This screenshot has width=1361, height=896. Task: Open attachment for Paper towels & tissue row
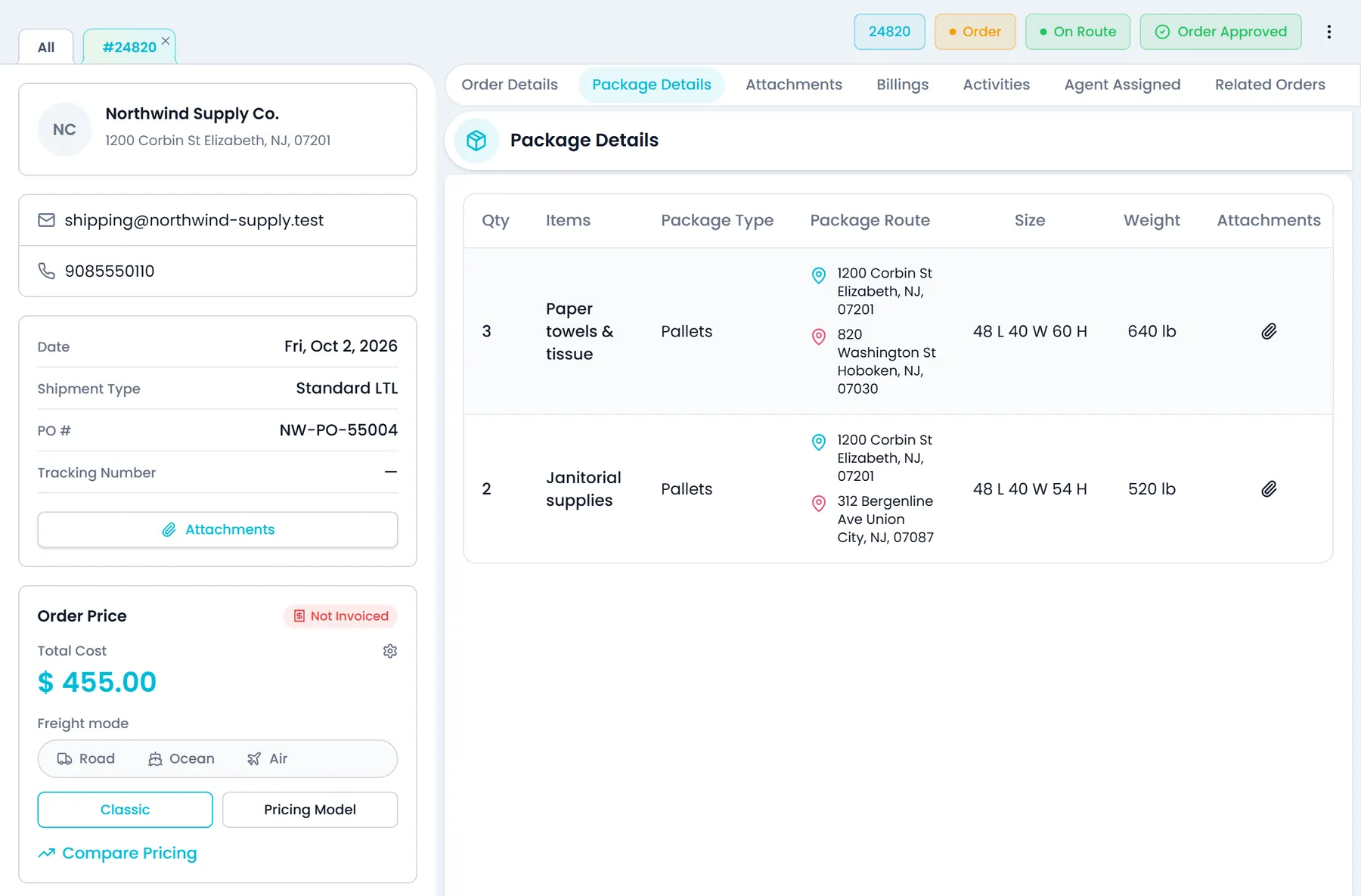[x=1269, y=331]
